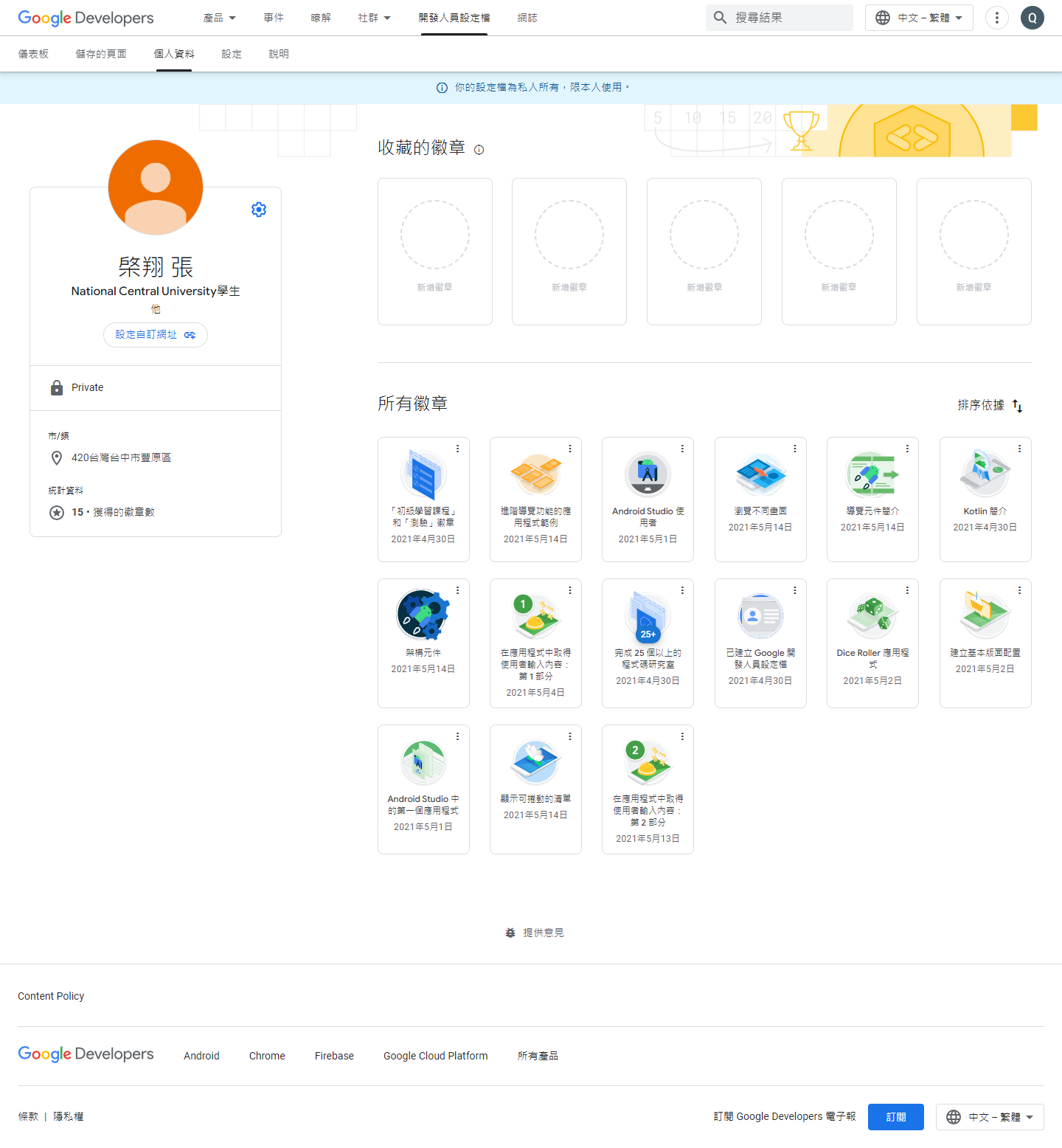Screen dimensions: 1062x1148
Task: Open the three-dot menu in top header
Action: point(997,18)
